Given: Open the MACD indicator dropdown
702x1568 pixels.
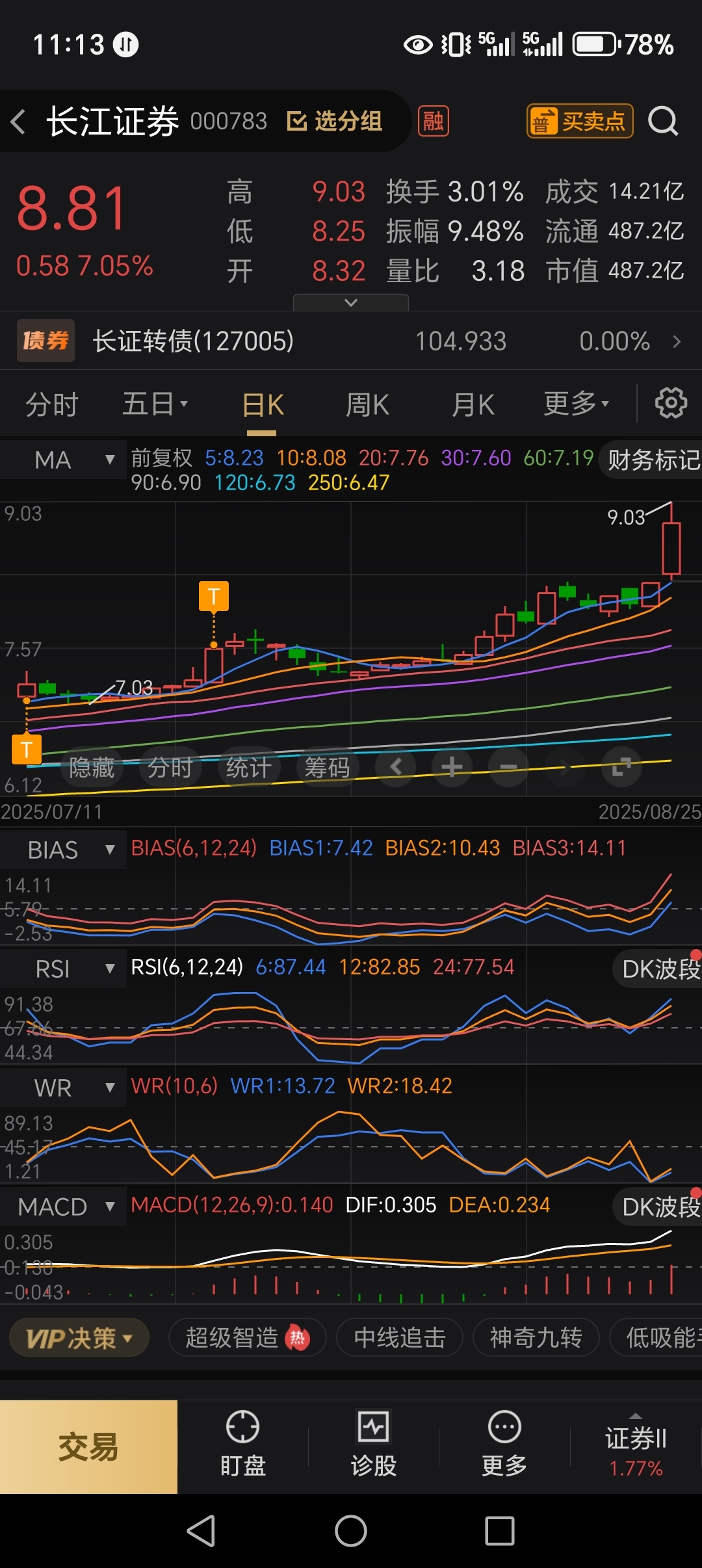Looking at the screenshot, I should (x=64, y=1207).
